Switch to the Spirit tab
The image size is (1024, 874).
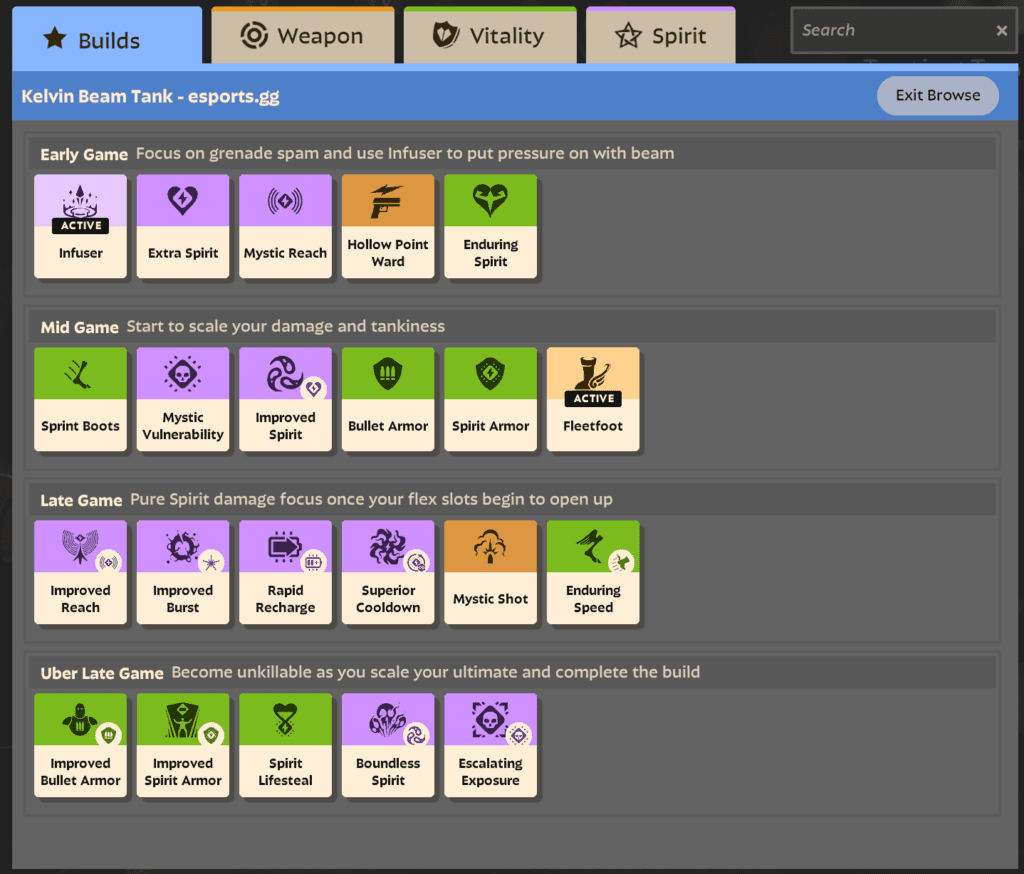click(x=660, y=34)
